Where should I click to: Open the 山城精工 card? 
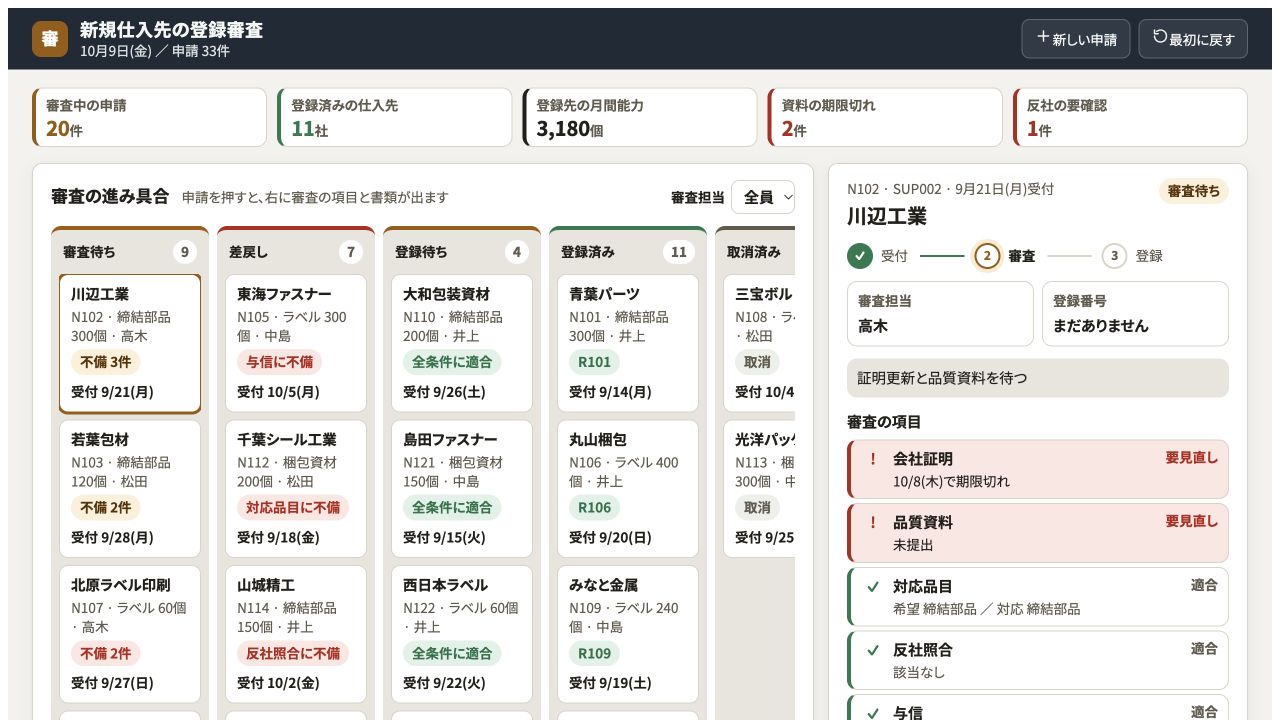[296, 635]
